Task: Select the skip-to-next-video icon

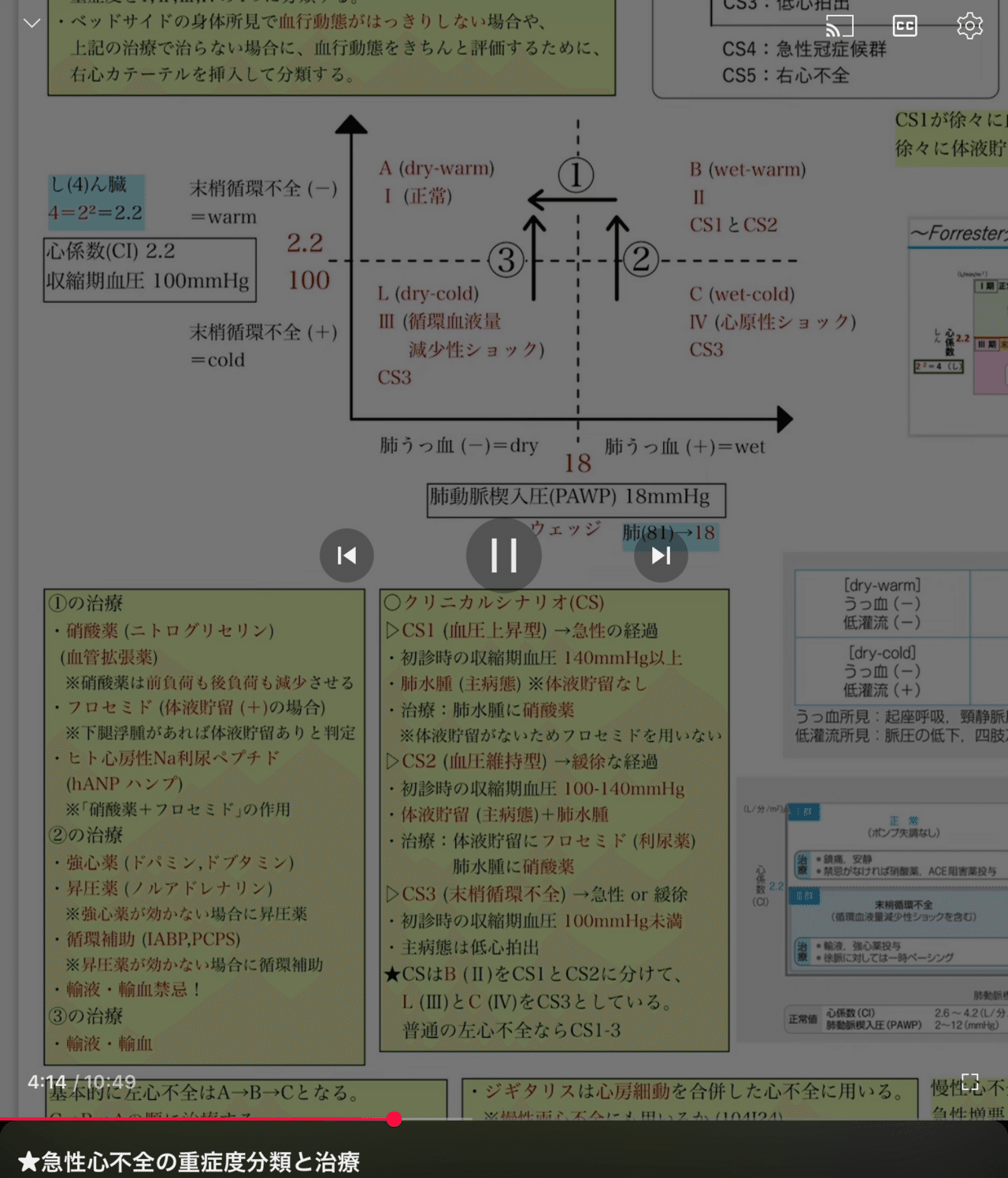Action: pos(660,555)
